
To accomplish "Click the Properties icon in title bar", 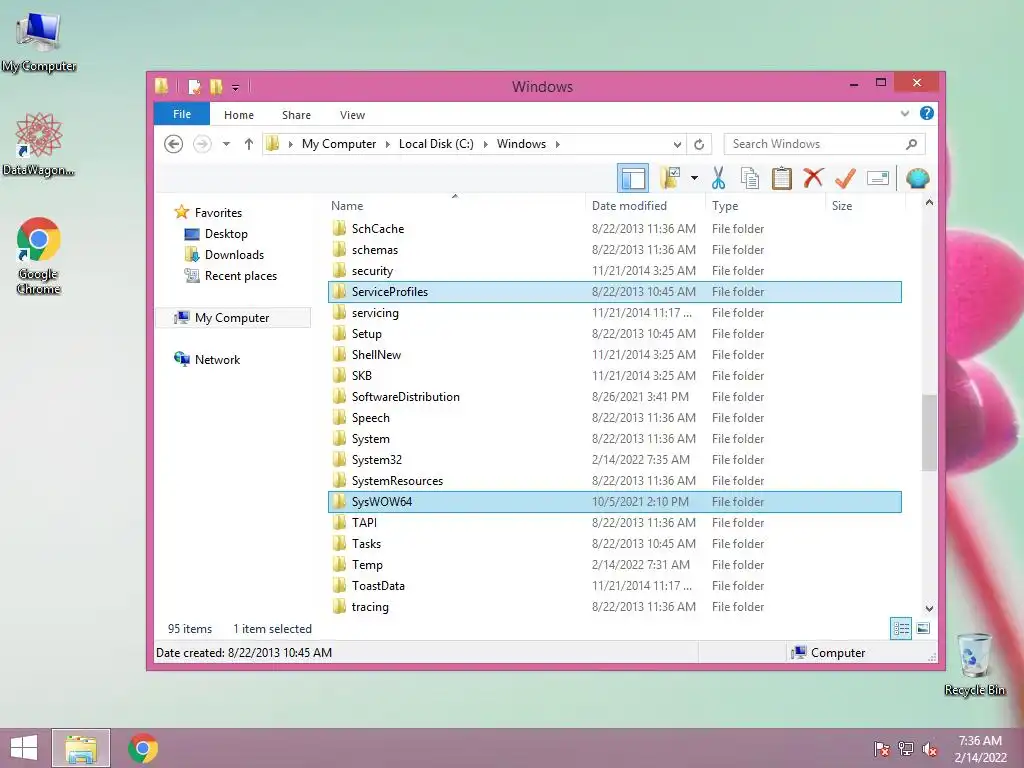I will pos(194,86).
